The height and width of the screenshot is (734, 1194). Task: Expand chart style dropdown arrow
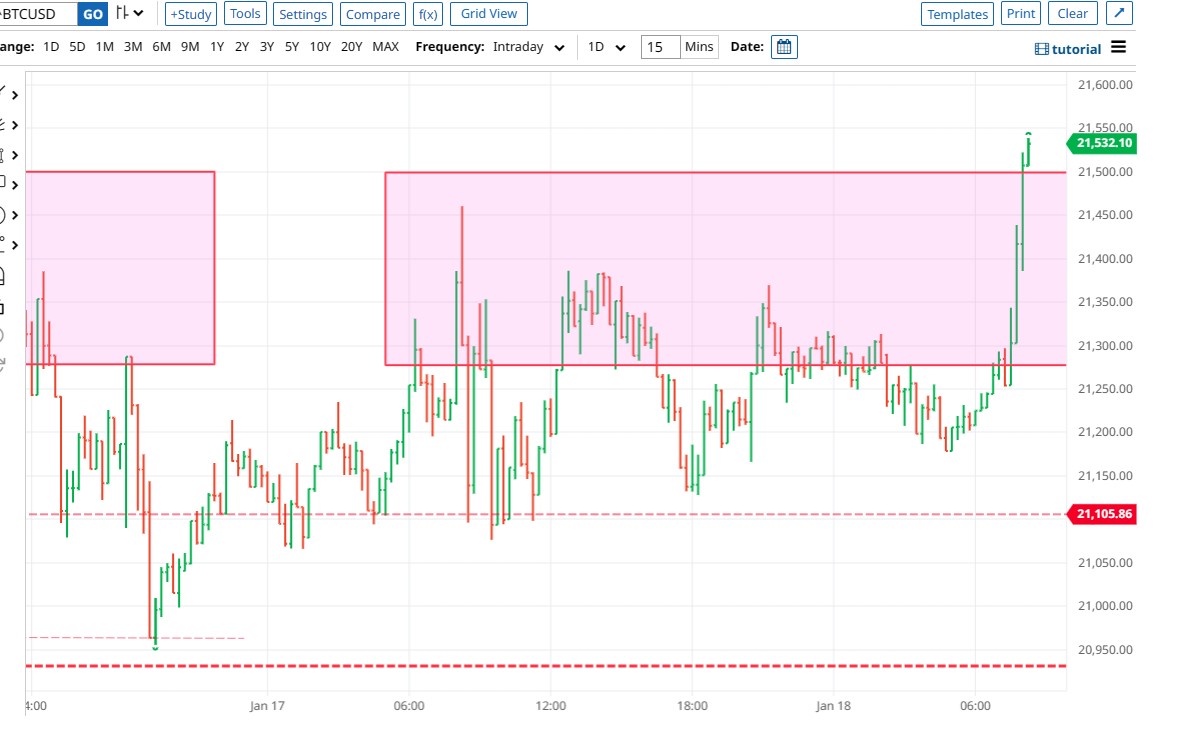(x=139, y=13)
